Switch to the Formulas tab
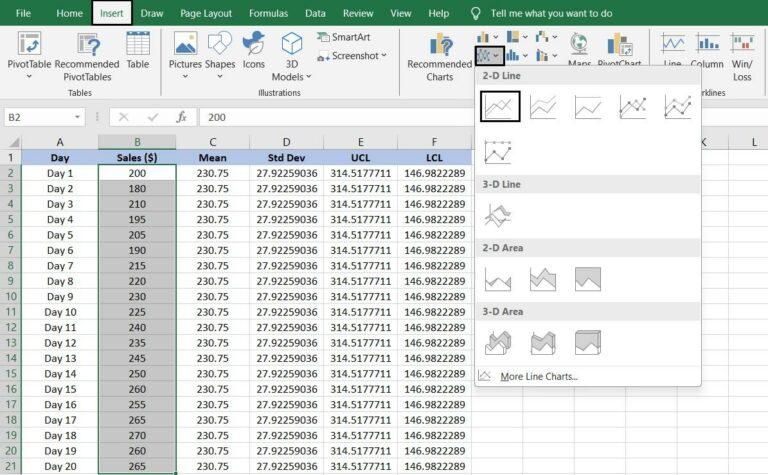The image size is (768, 475). point(268,14)
